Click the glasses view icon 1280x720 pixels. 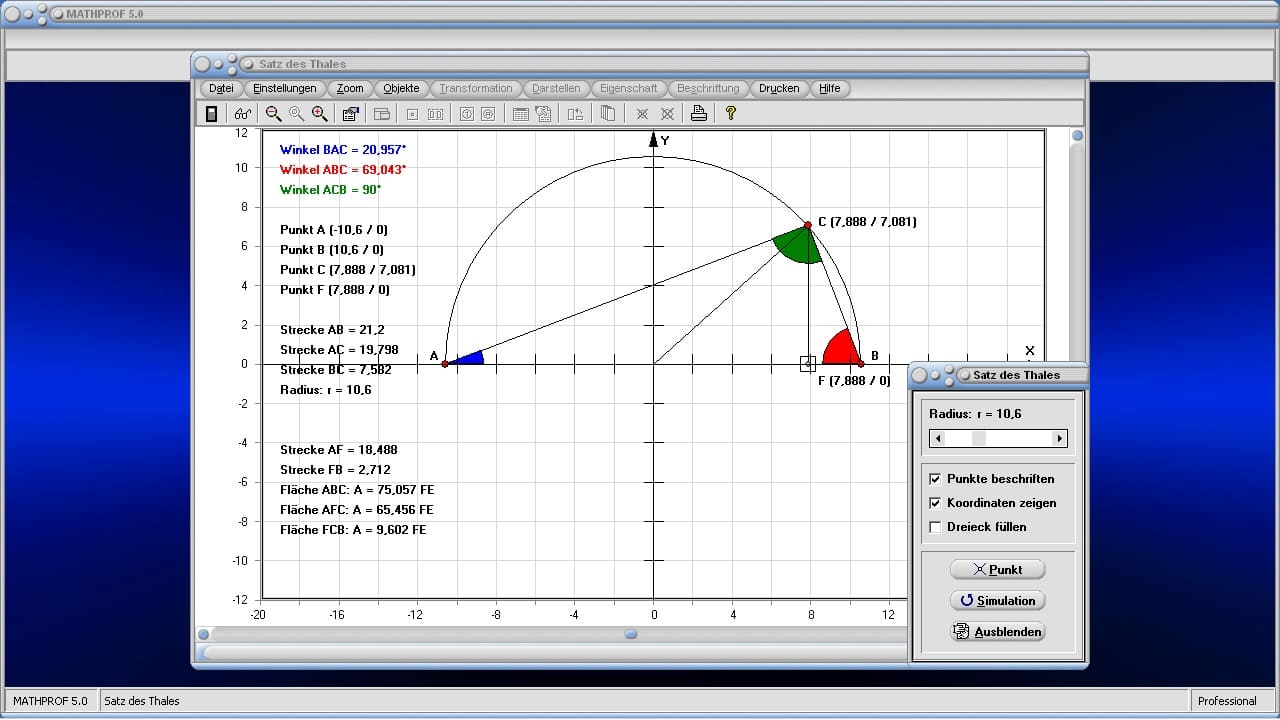pyautogui.click(x=242, y=114)
